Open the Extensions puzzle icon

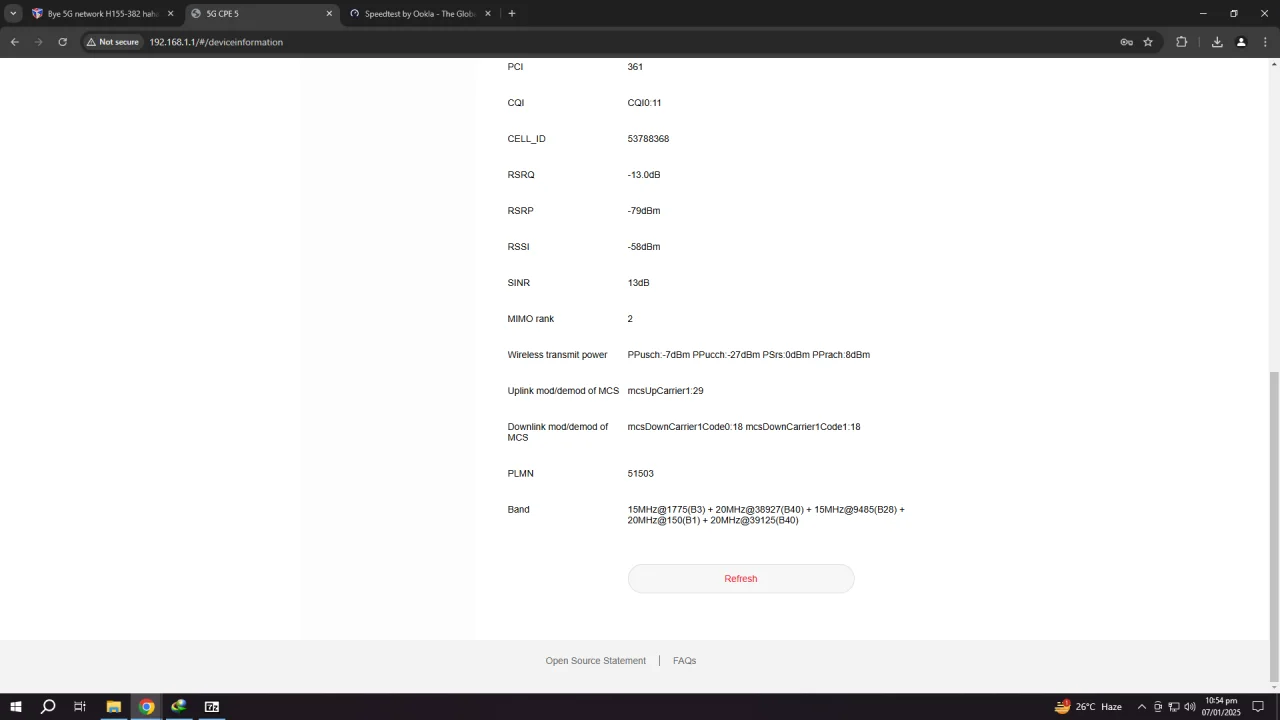1181,42
